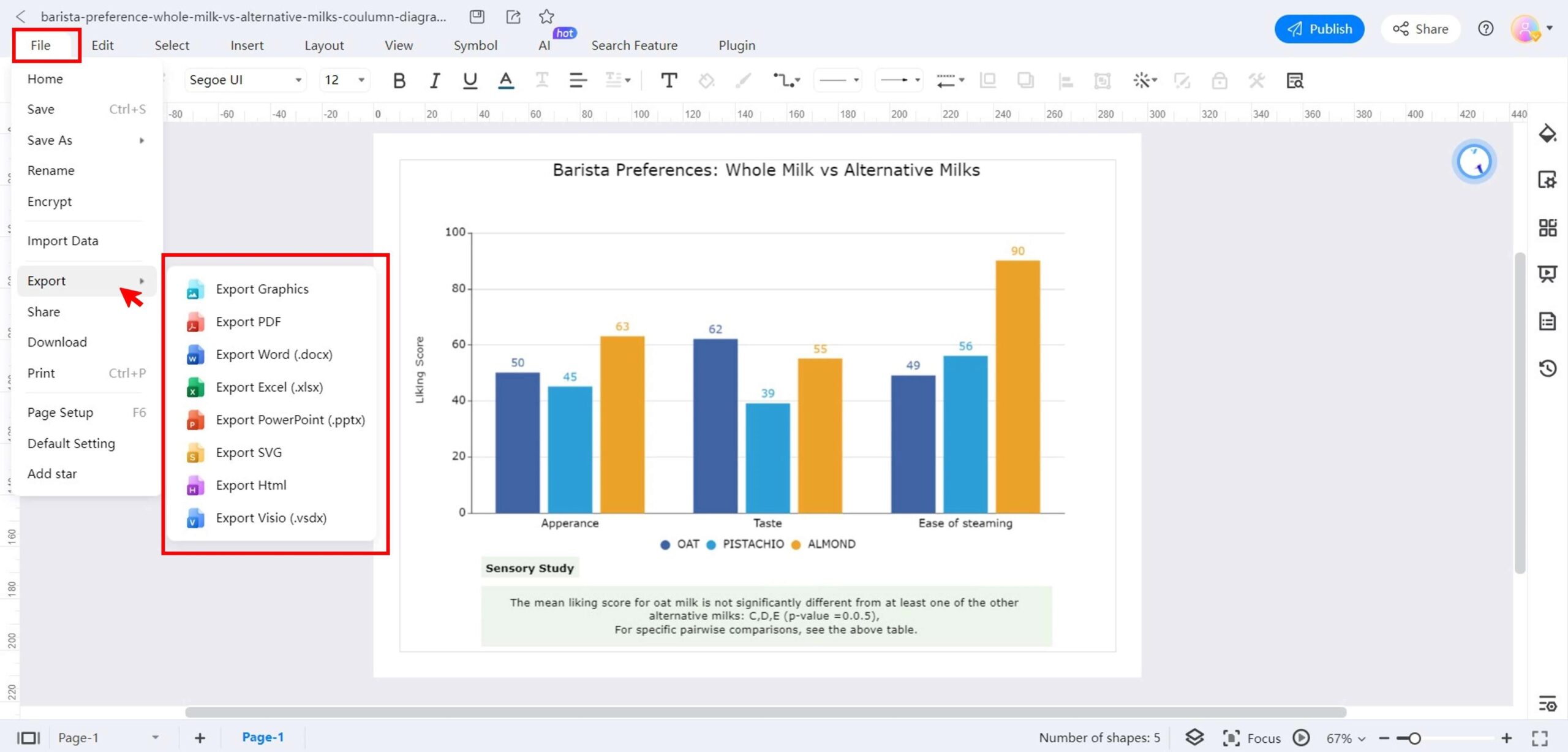Screen dimensions: 1568x752
Task: Click the Publish button
Action: coord(1320,28)
